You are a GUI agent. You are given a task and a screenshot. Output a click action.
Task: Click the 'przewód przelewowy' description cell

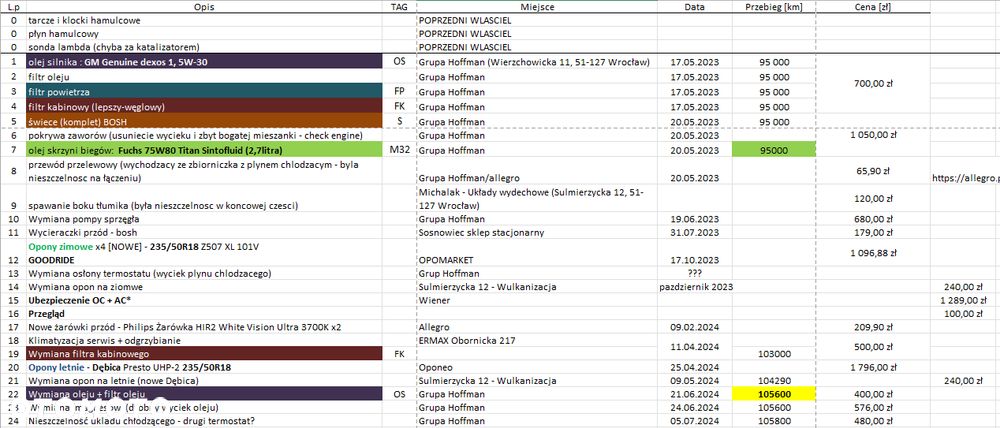tap(204, 172)
